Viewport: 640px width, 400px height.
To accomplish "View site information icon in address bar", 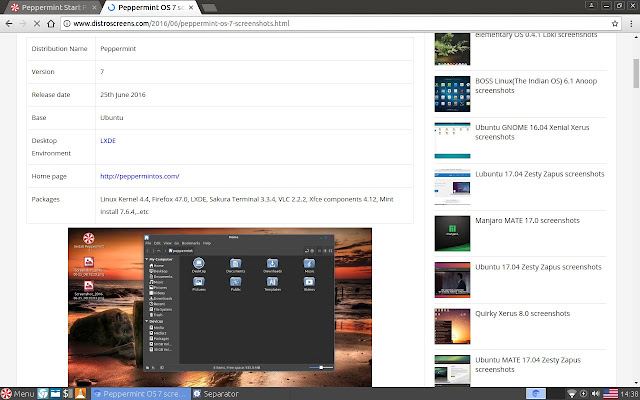I will pyautogui.click(x=67, y=23).
